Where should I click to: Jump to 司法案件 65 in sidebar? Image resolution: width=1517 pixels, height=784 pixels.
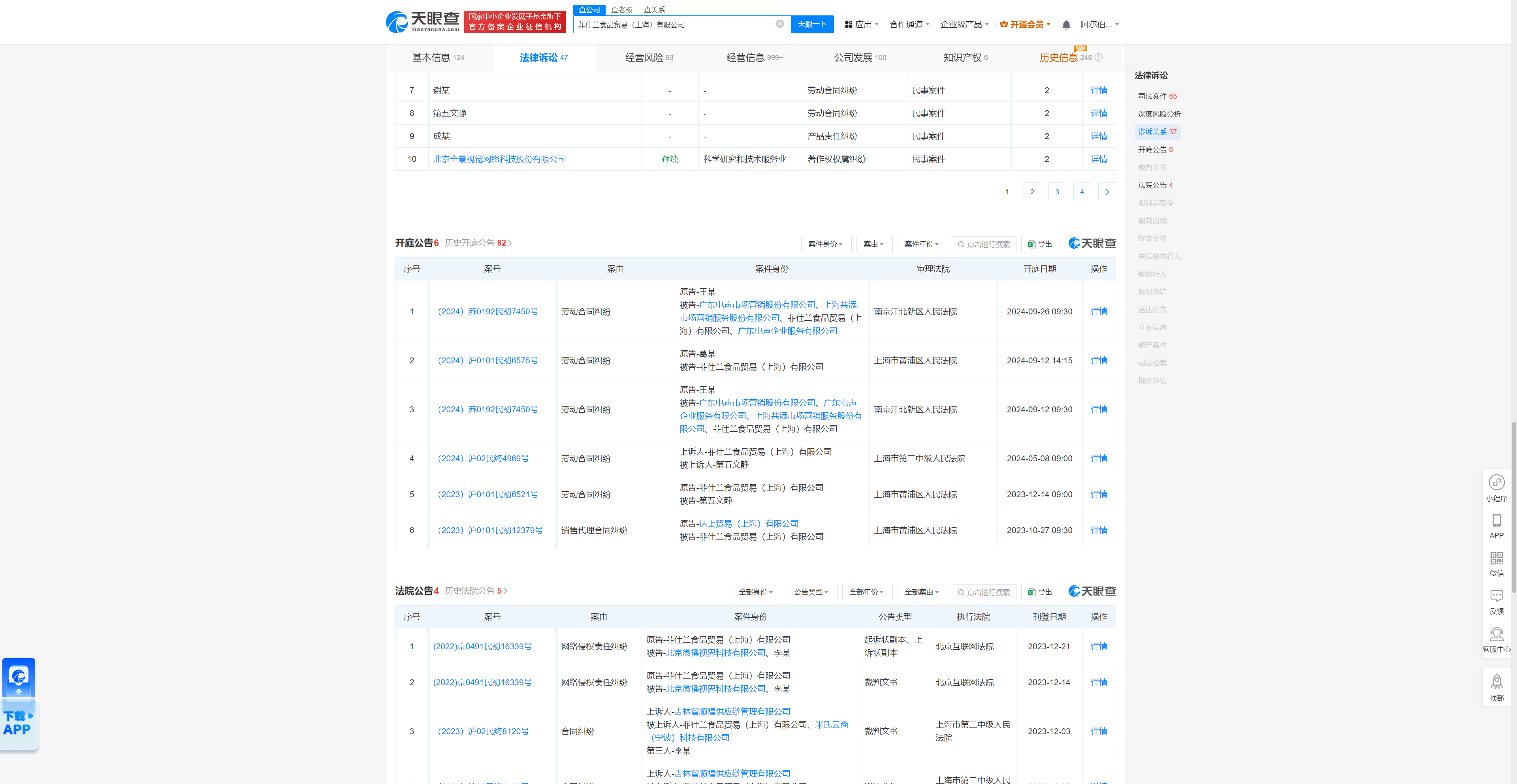tap(1157, 96)
